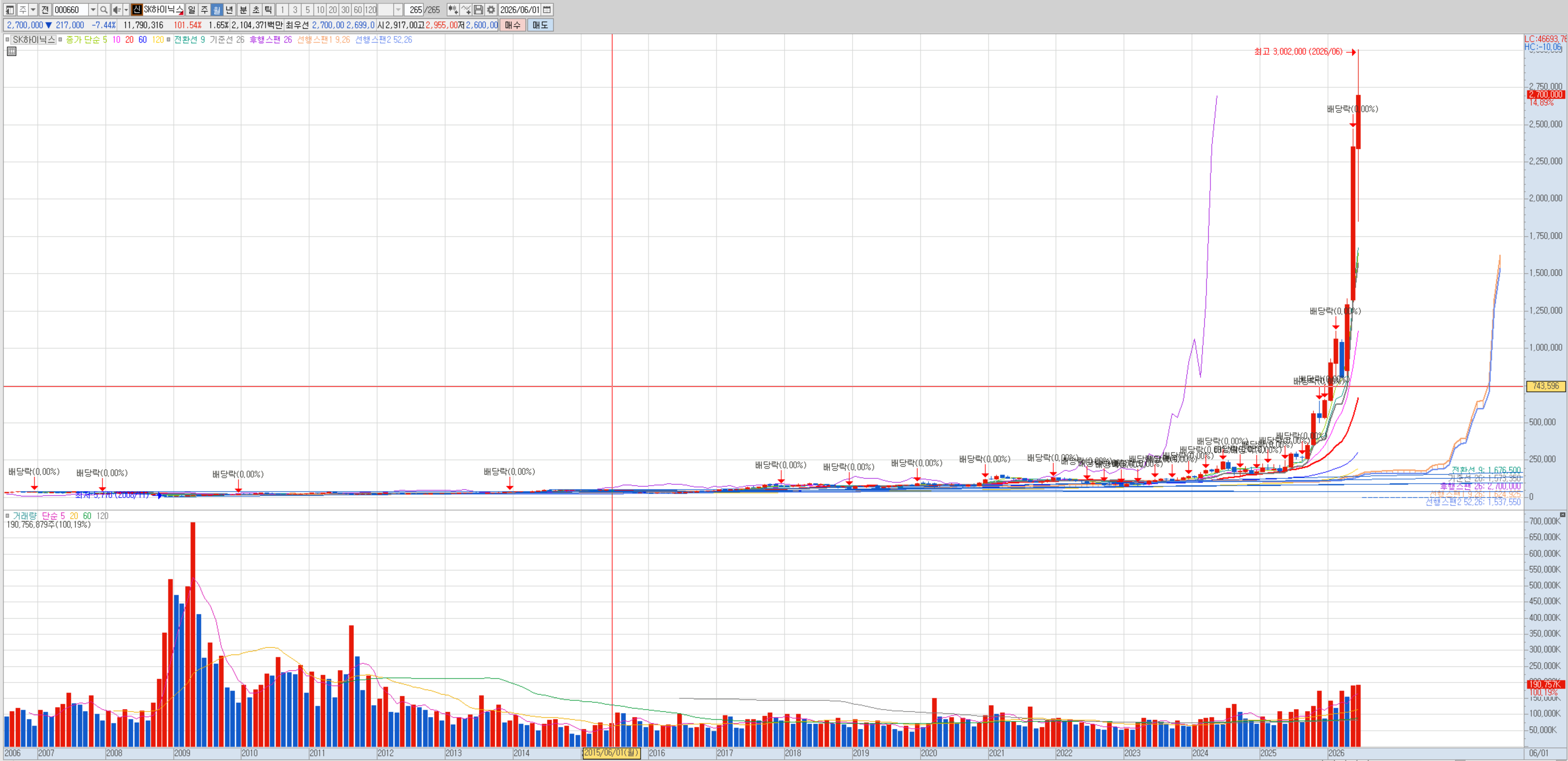The width and height of the screenshot is (1568, 761).
Task: Click the candle count field showing 265
Action: click(x=414, y=10)
